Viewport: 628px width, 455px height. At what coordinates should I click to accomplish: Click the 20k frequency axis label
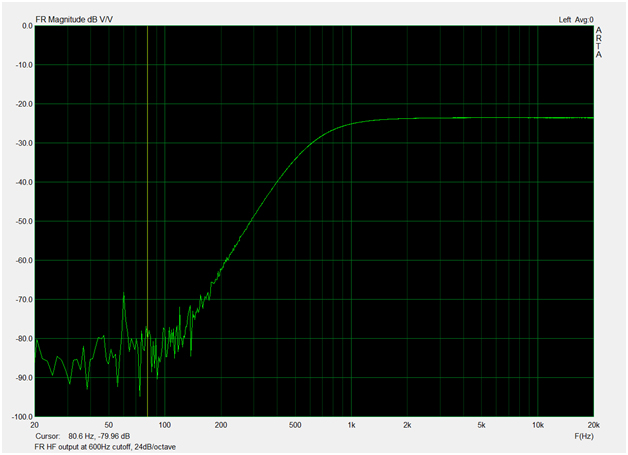593,425
